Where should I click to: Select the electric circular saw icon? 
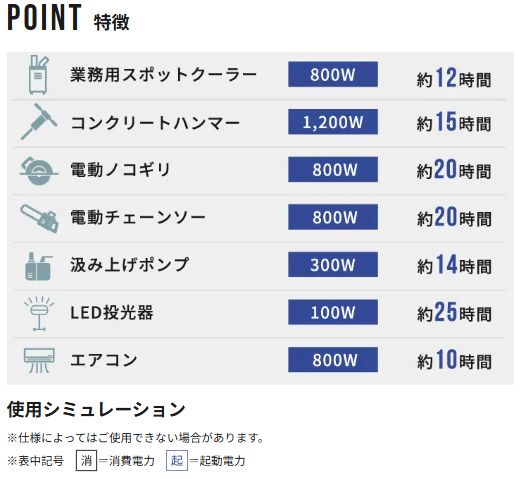coord(39,170)
